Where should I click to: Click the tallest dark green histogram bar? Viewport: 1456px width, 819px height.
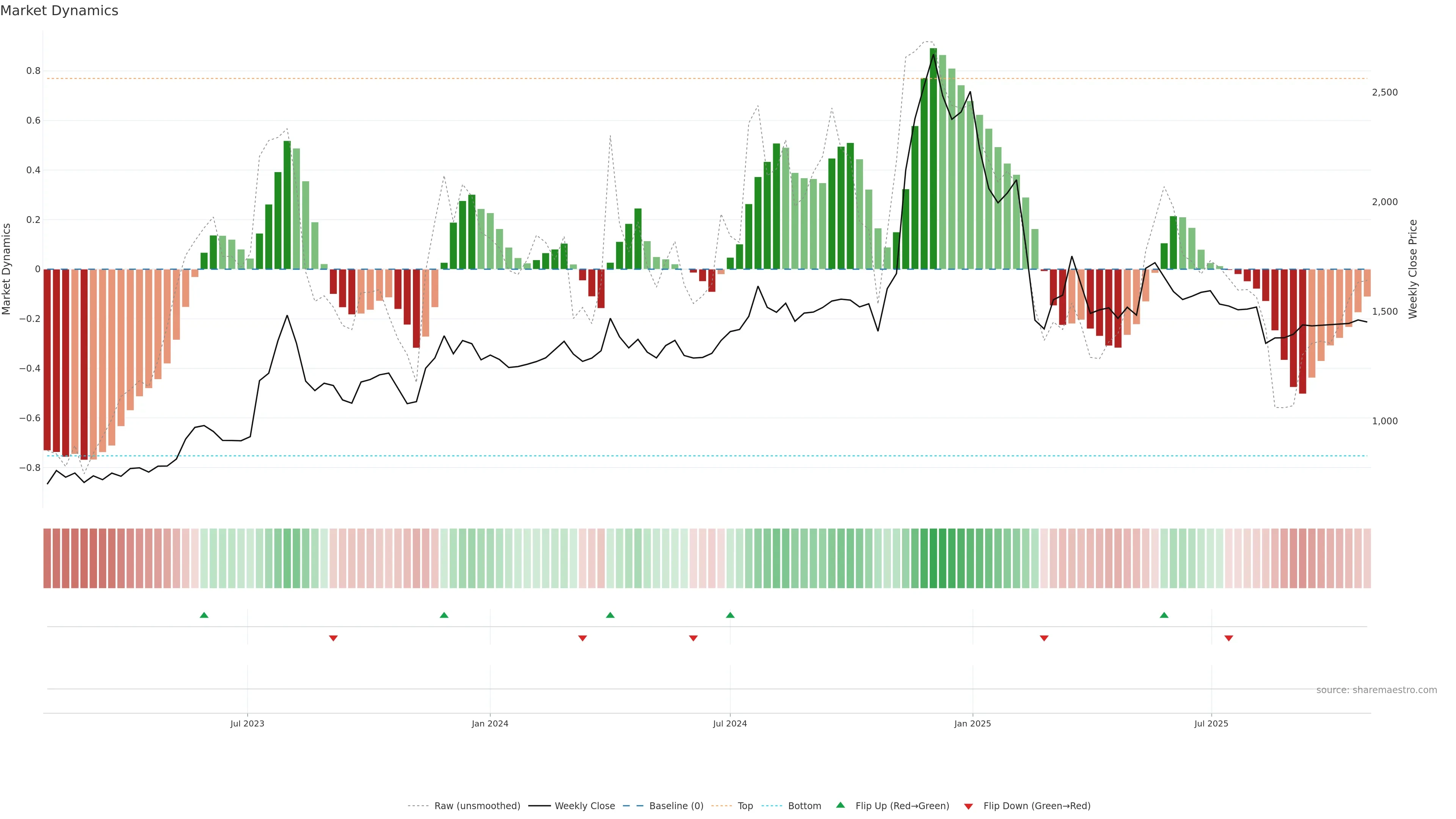(933, 158)
